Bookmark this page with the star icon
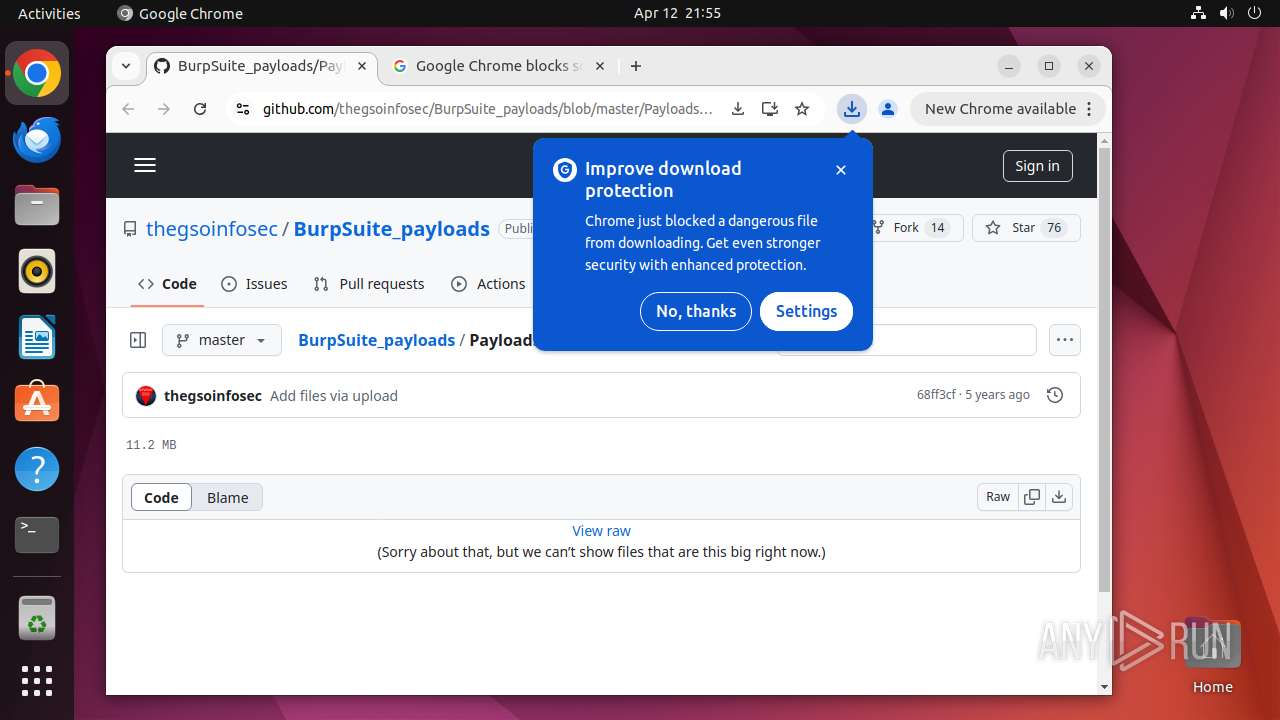Screen dimensions: 1280x720 (802, 109)
